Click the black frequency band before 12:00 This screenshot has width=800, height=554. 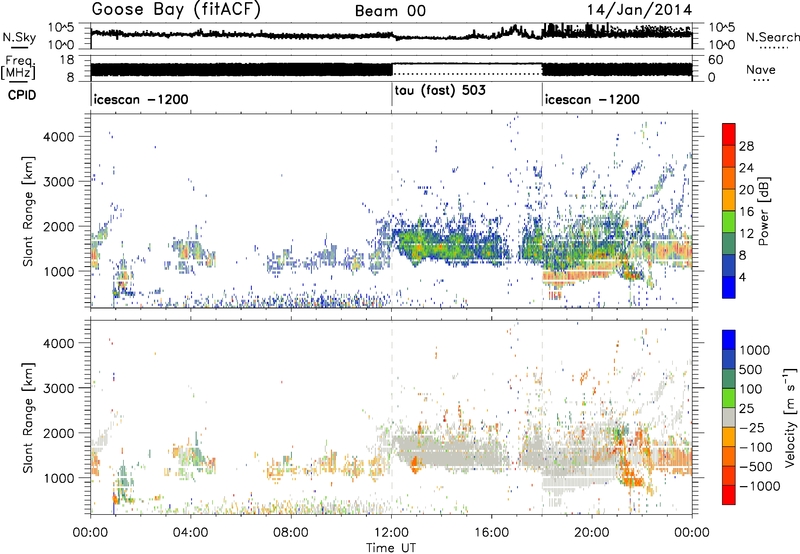[x=242, y=70]
